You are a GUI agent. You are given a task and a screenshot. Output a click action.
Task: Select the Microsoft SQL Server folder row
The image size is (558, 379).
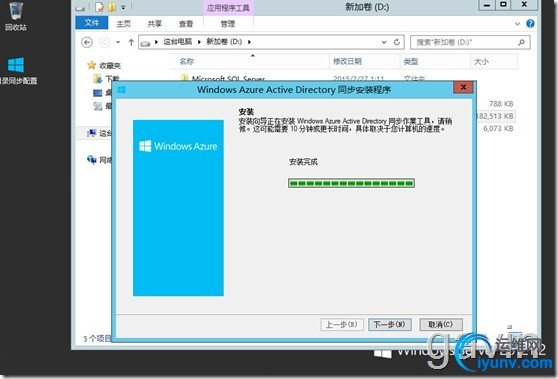coord(228,78)
